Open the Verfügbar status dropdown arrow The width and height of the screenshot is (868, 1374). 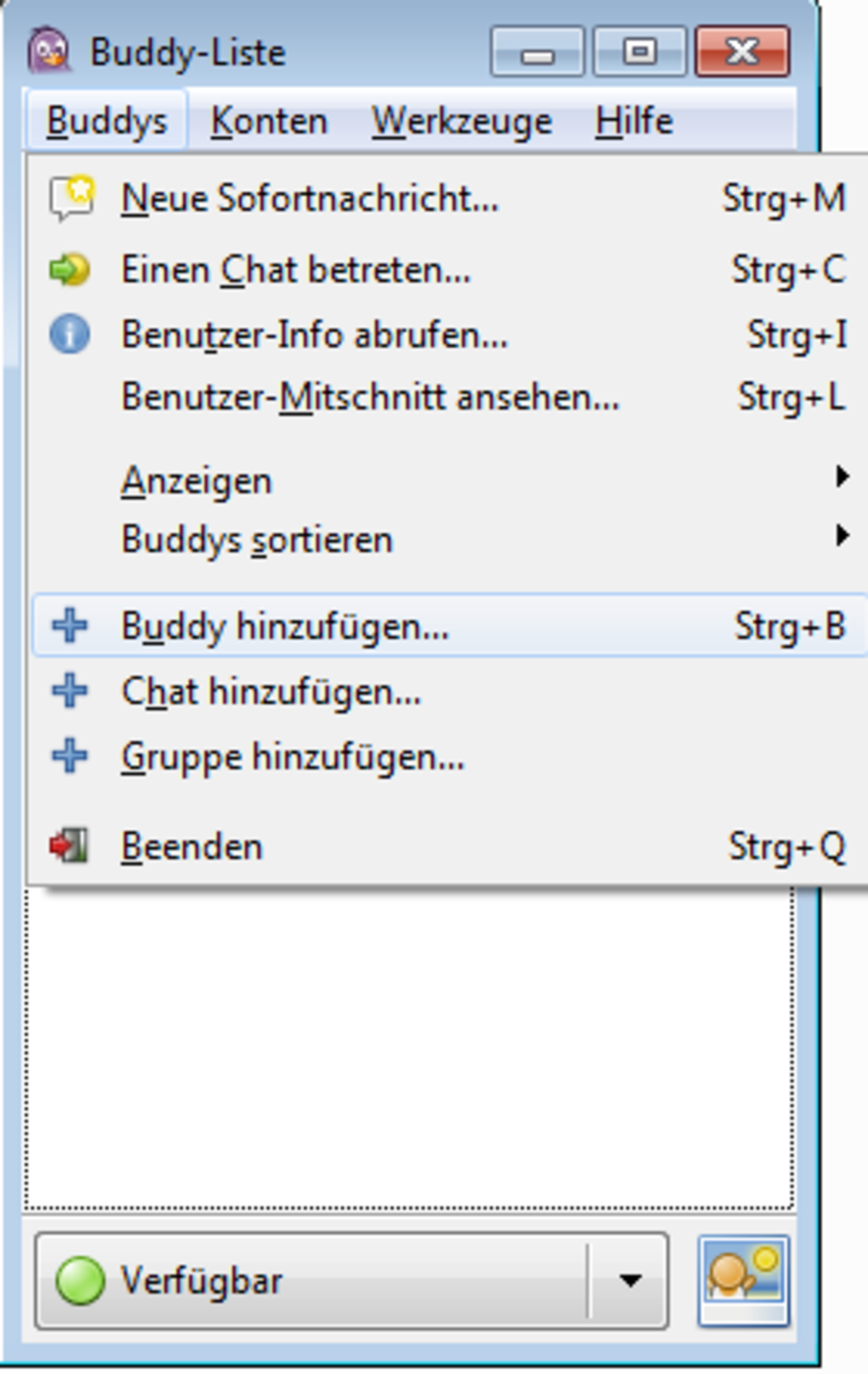630,1281
